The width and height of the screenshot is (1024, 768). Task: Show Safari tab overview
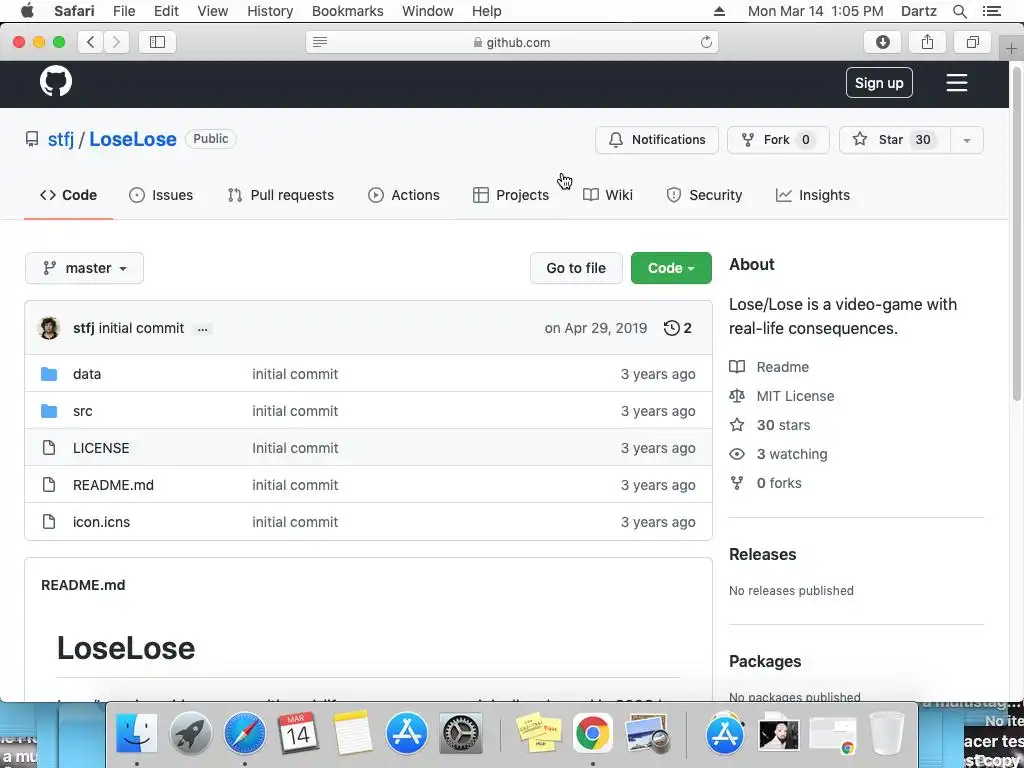click(972, 42)
